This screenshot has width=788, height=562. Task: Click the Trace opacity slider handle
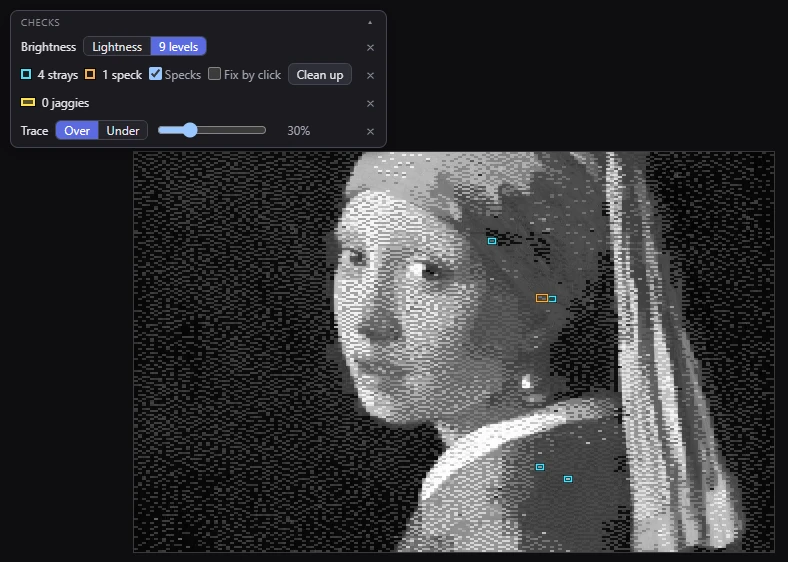pyautogui.click(x=190, y=130)
